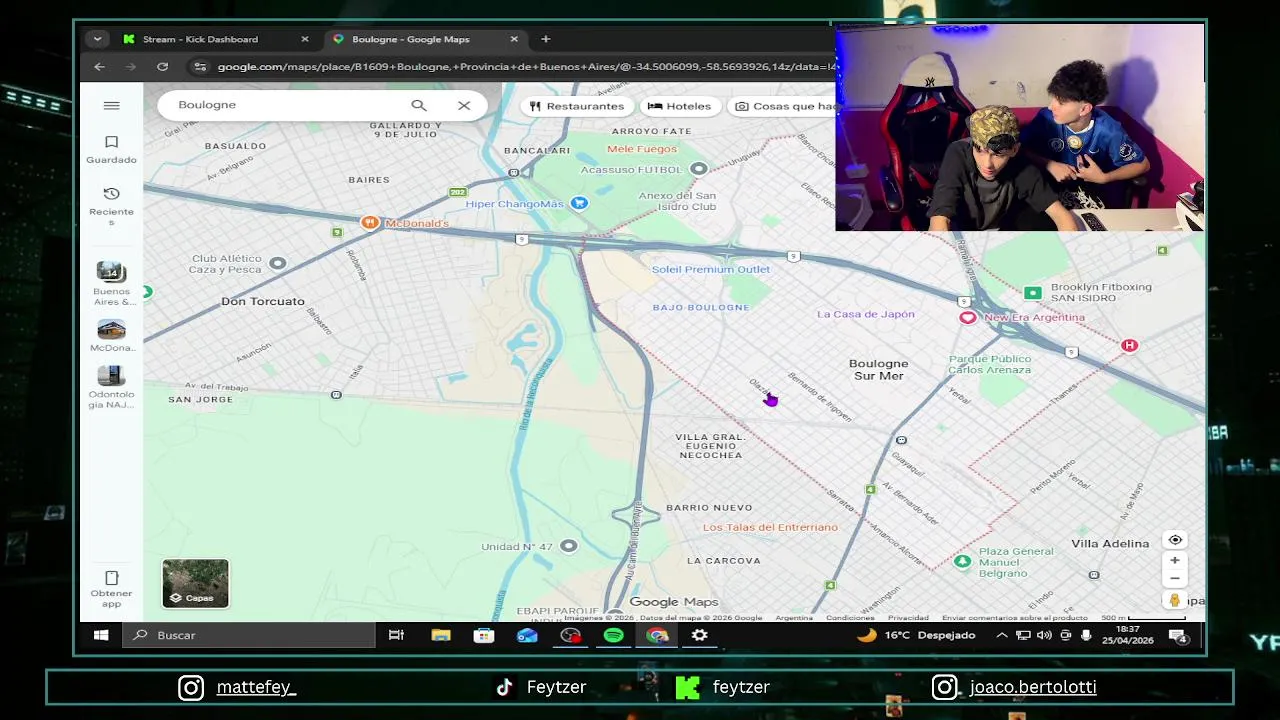
Task: Click the Chrome address bar URL
Action: [x=526, y=66]
